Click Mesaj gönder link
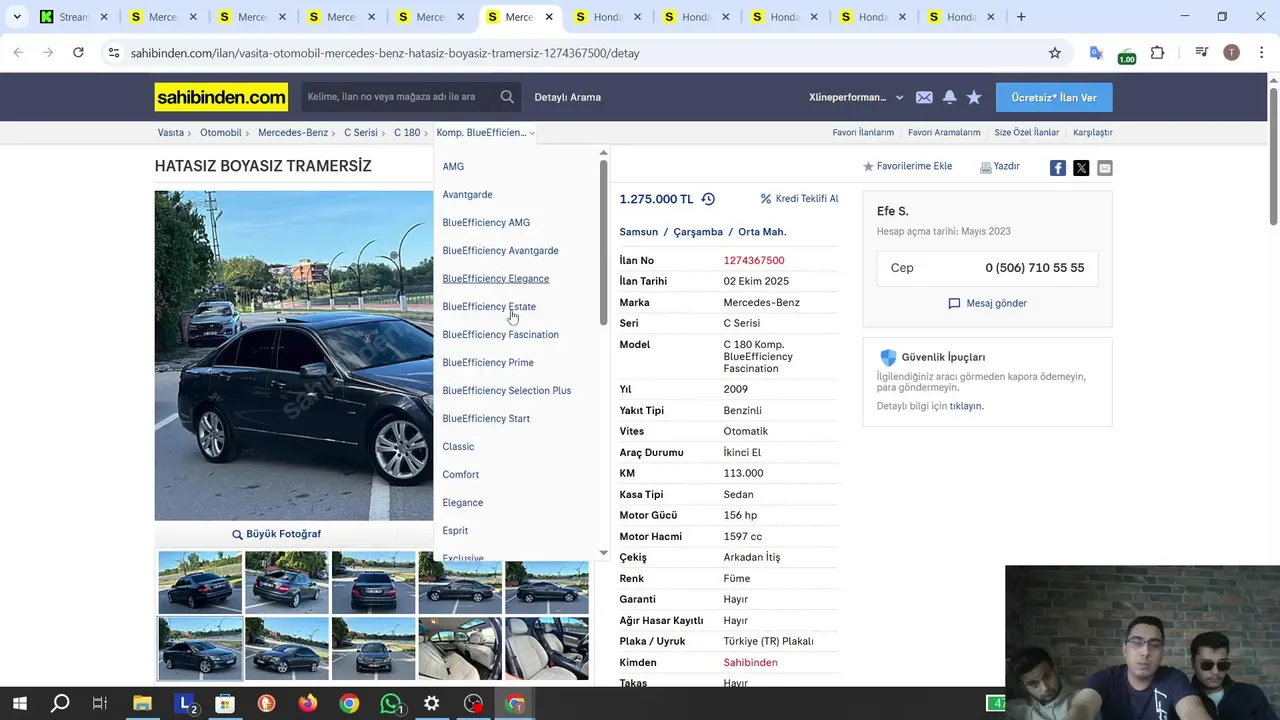Image resolution: width=1280 pixels, height=720 pixels. (x=988, y=303)
